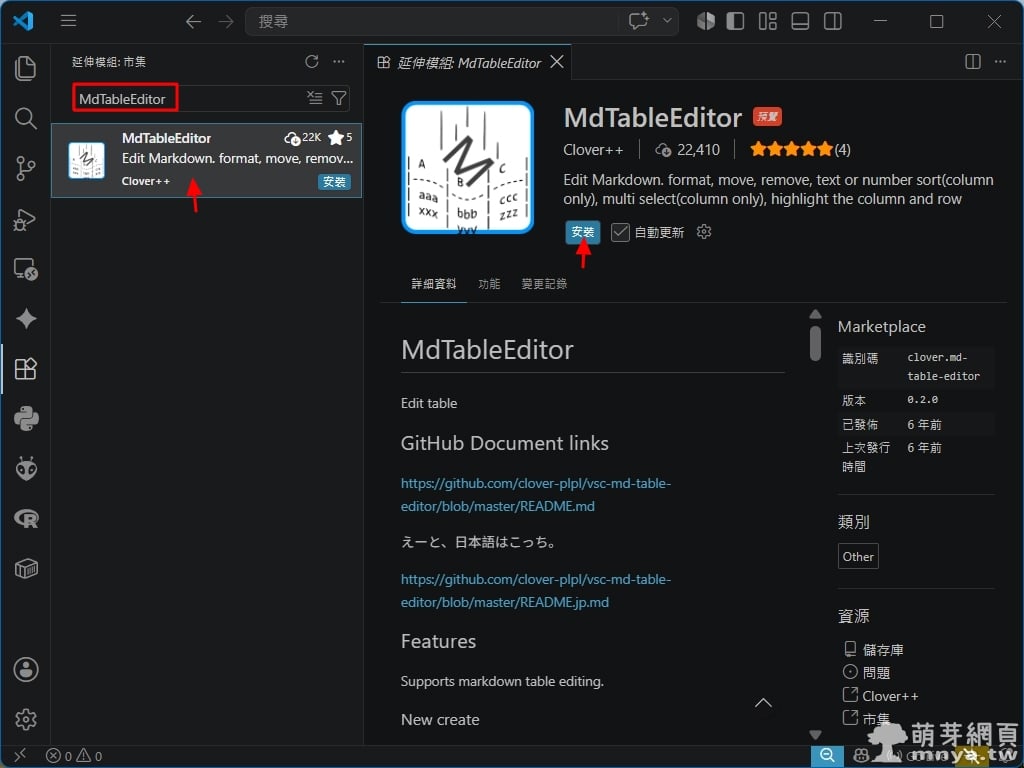Open Remote Explorer view
1024x768 pixels.
(25, 268)
